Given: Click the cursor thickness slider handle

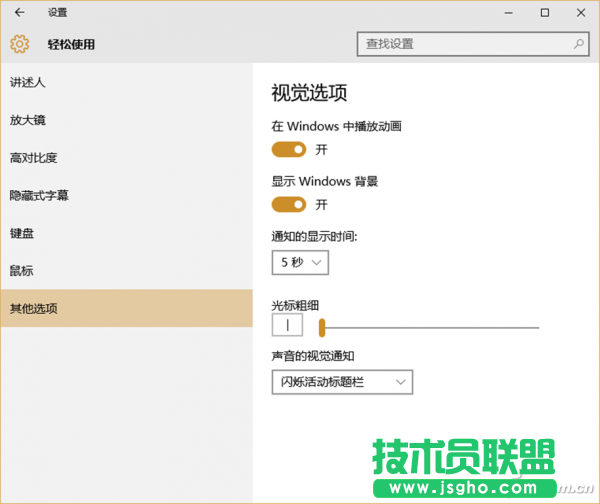Looking at the screenshot, I should [x=322, y=327].
